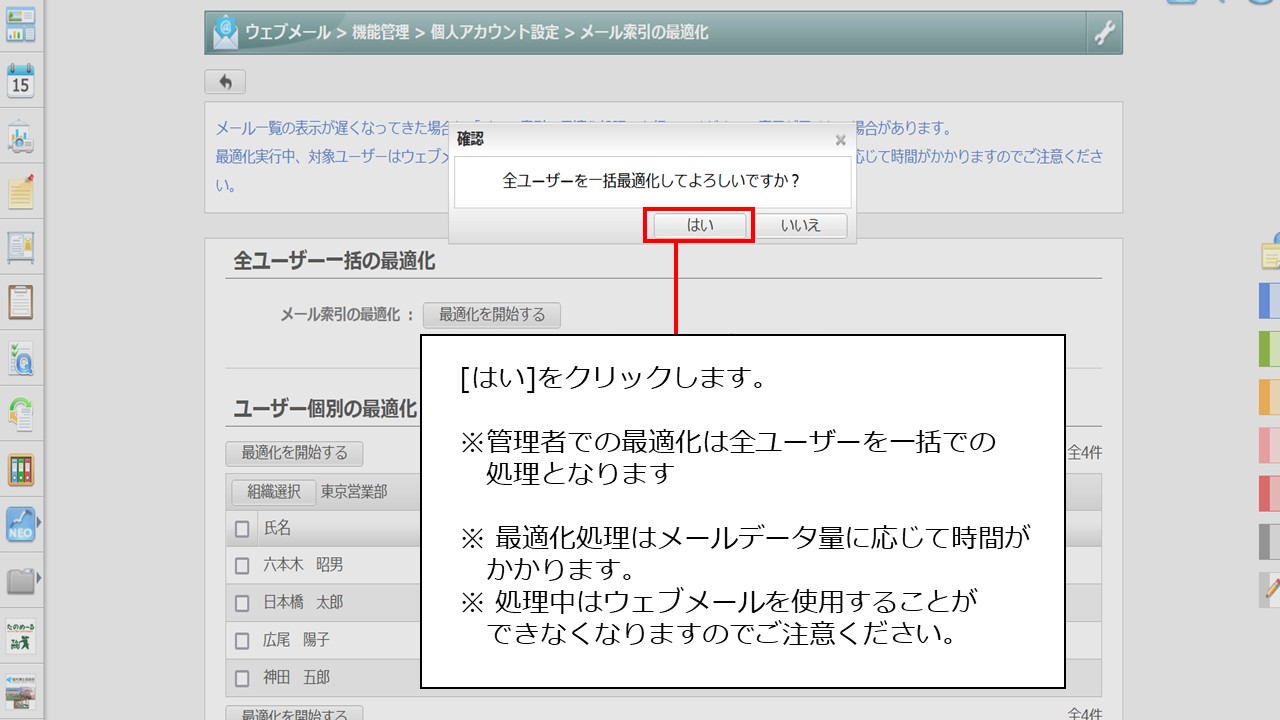
Task: Click いいえ to cancel optimization
Action: coord(800,226)
